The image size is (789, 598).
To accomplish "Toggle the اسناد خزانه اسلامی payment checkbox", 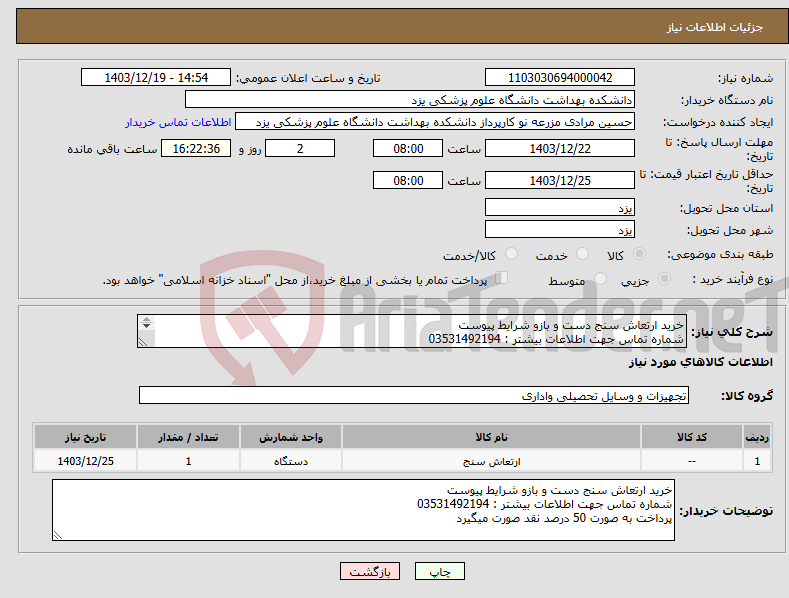I will click(501, 277).
